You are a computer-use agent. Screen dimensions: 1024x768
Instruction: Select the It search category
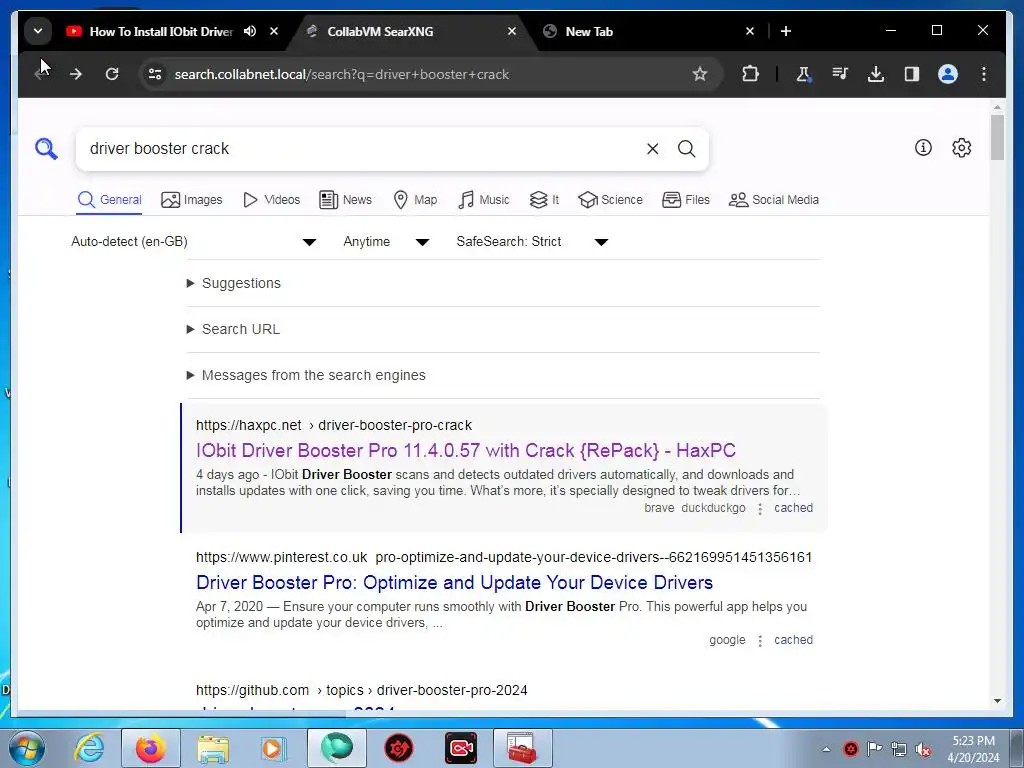[x=544, y=200]
